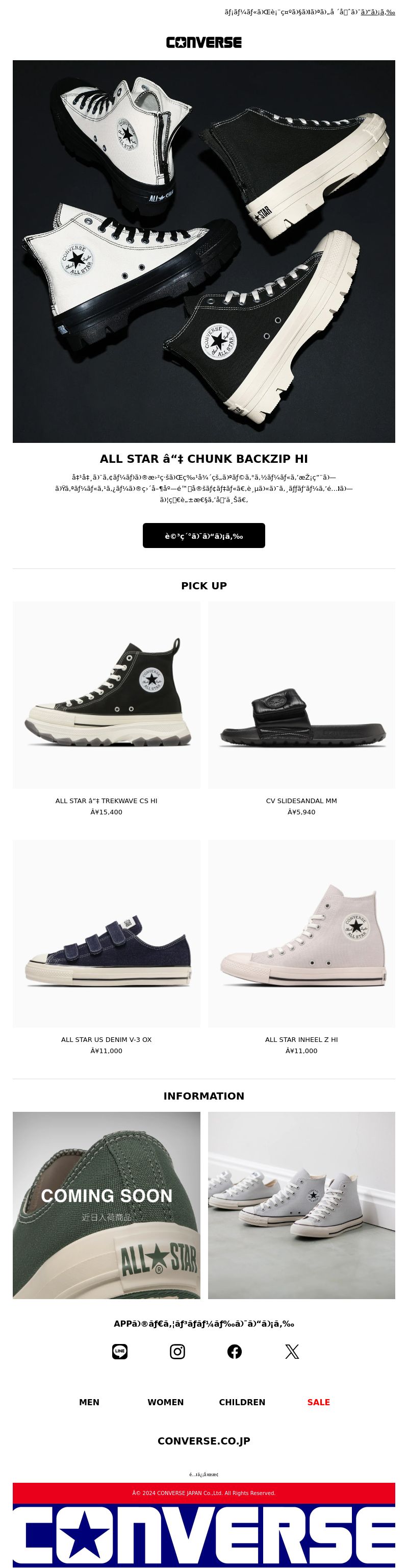The height and width of the screenshot is (1568, 408).
Task: Open the Instagram icon link
Action: pyautogui.click(x=177, y=1351)
